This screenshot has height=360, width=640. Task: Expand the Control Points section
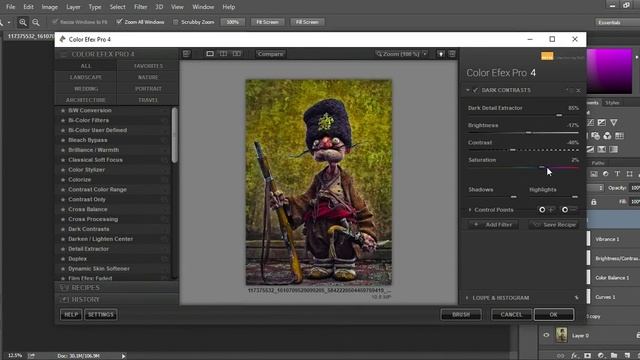tap(470, 210)
